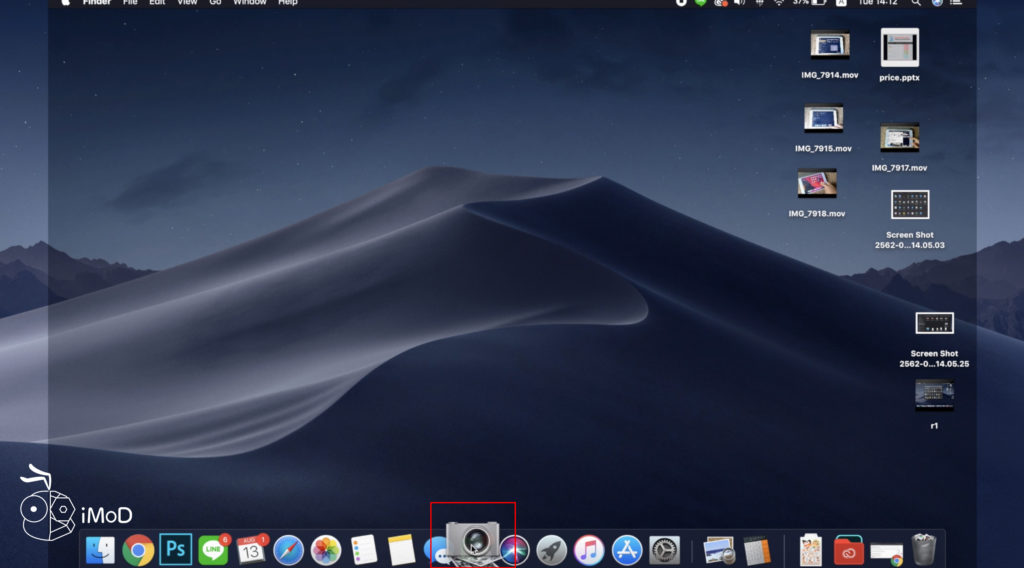The width and height of the screenshot is (1024, 568).
Task: Open the Help menu
Action: 287,3
